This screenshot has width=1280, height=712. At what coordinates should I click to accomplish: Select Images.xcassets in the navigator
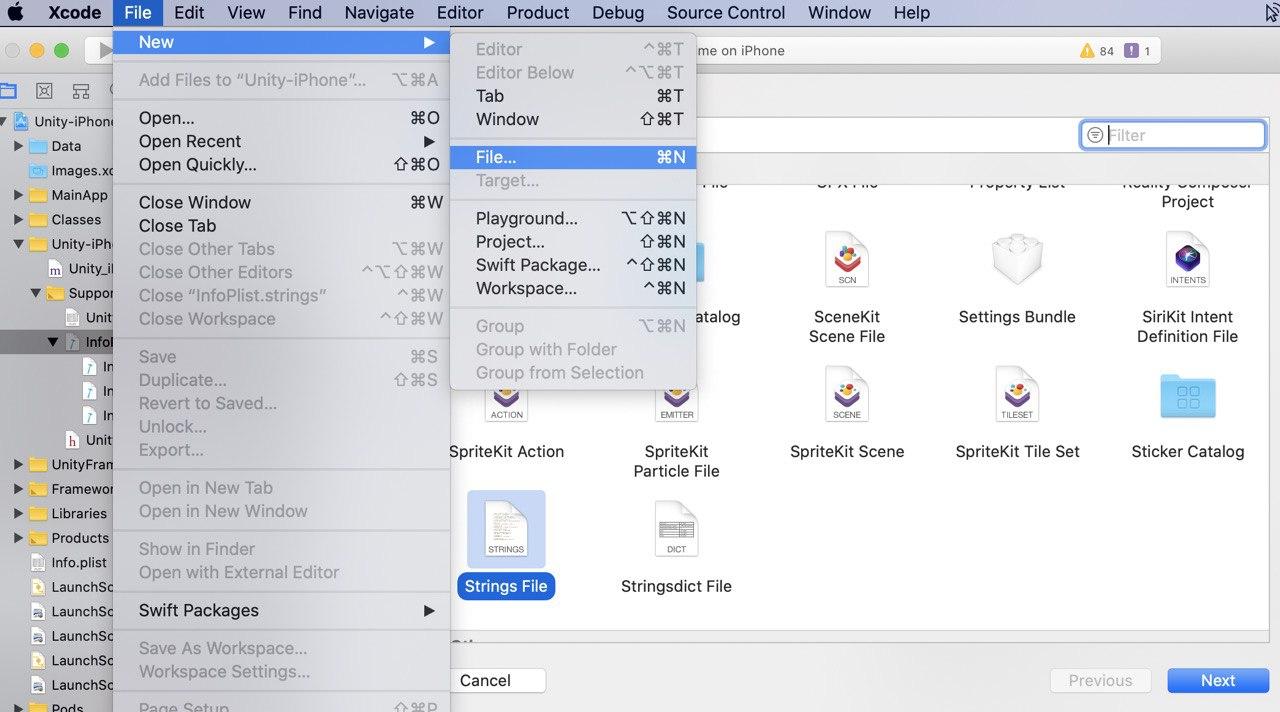(71, 171)
